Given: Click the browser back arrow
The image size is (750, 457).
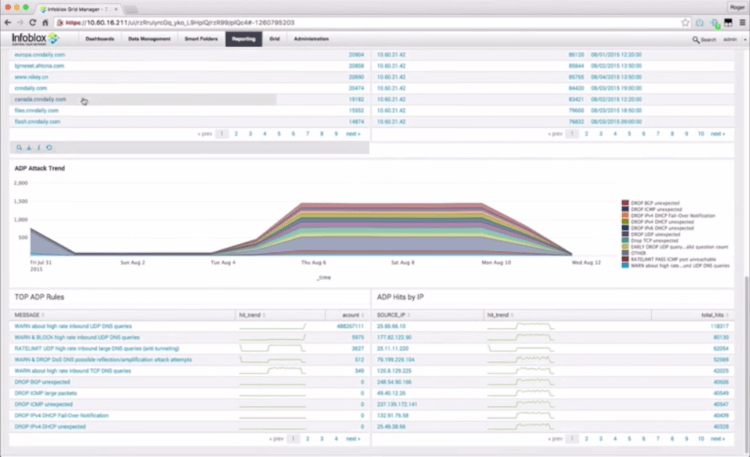Looking at the screenshot, I should tap(8, 21).
